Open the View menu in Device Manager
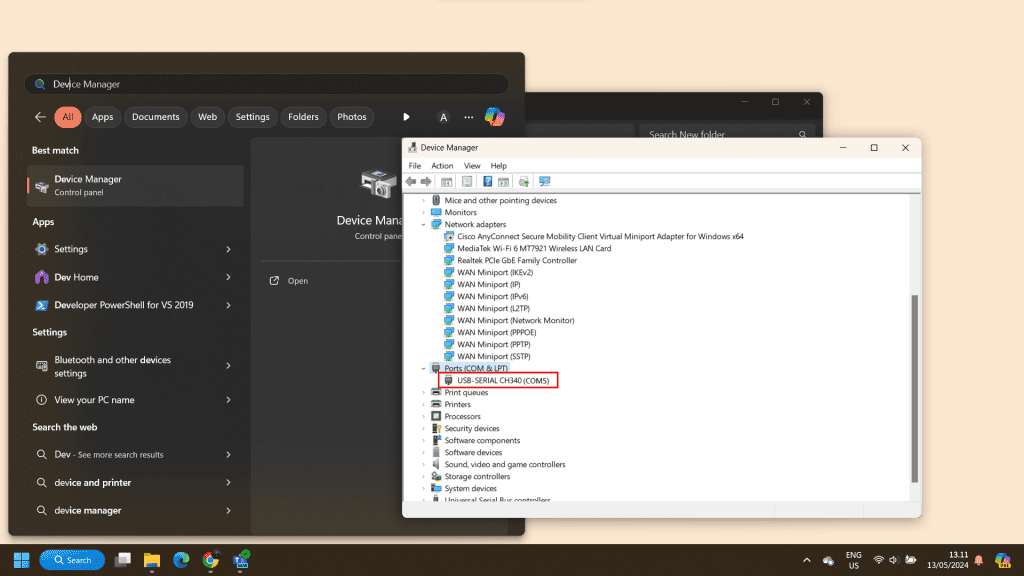Screen dimensions: 1024x576 coord(472,166)
